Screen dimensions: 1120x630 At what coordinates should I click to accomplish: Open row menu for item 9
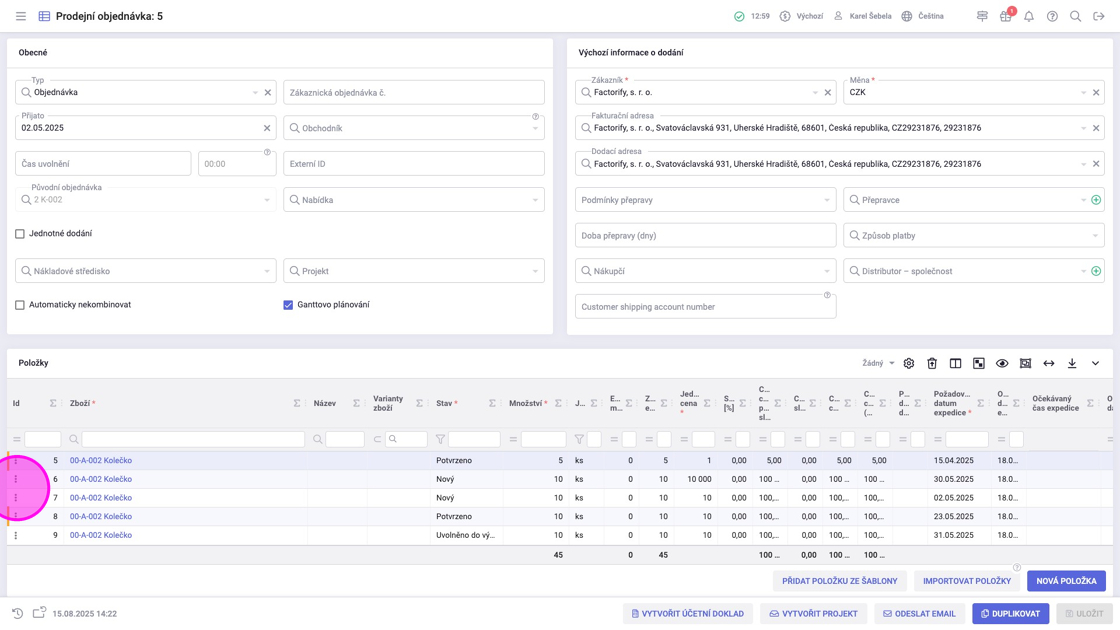[x=15, y=536]
